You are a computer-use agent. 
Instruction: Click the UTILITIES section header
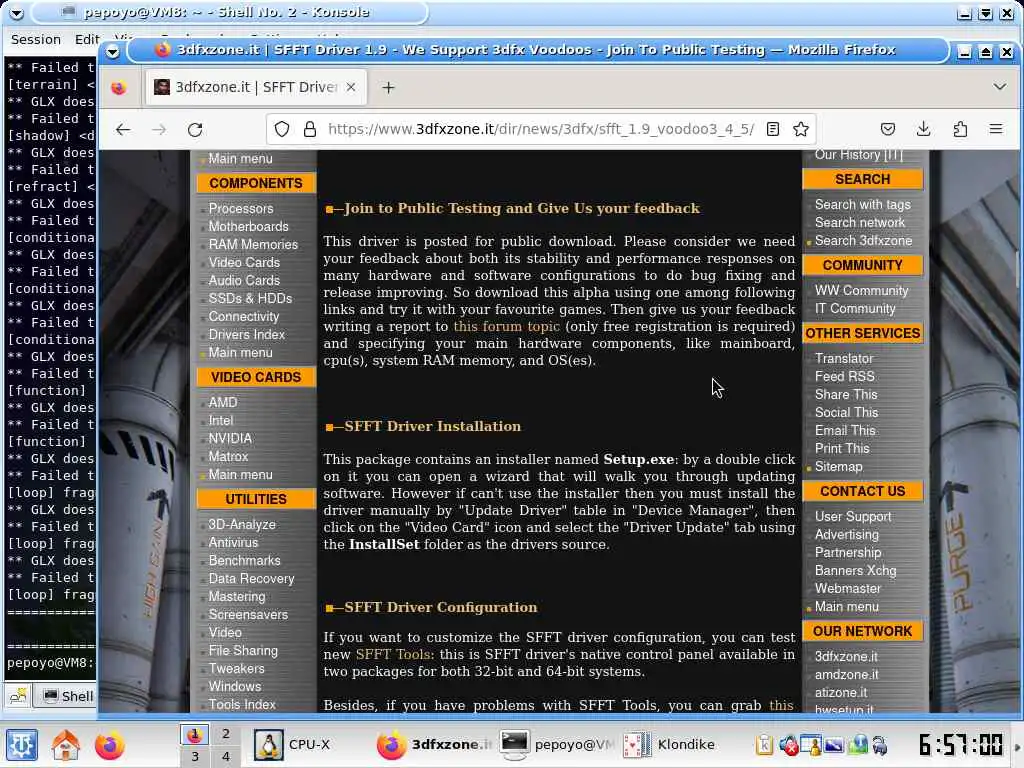pyautogui.click(x=256, y=499)
